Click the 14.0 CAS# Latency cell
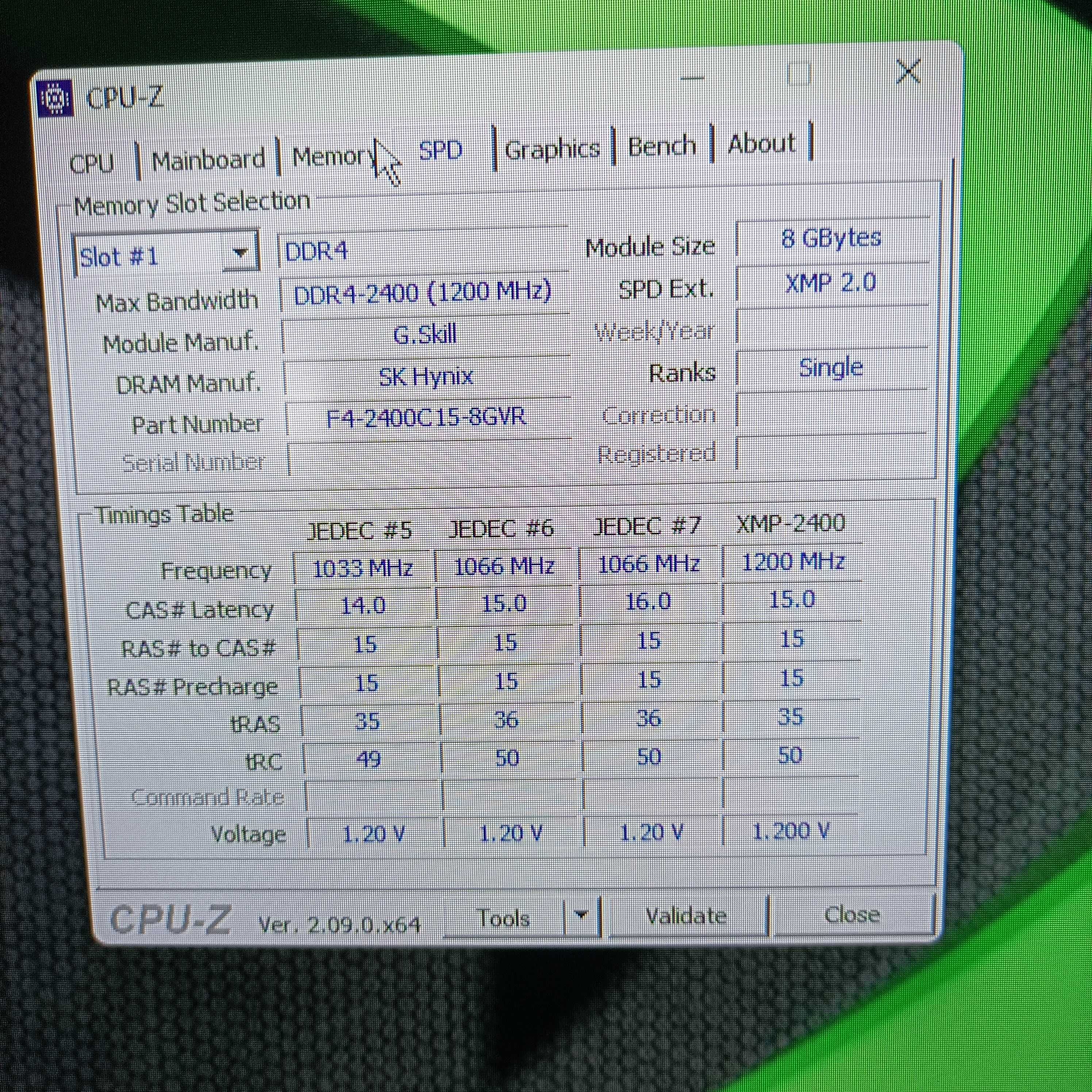1092x1092 pixels. point(364,605)
